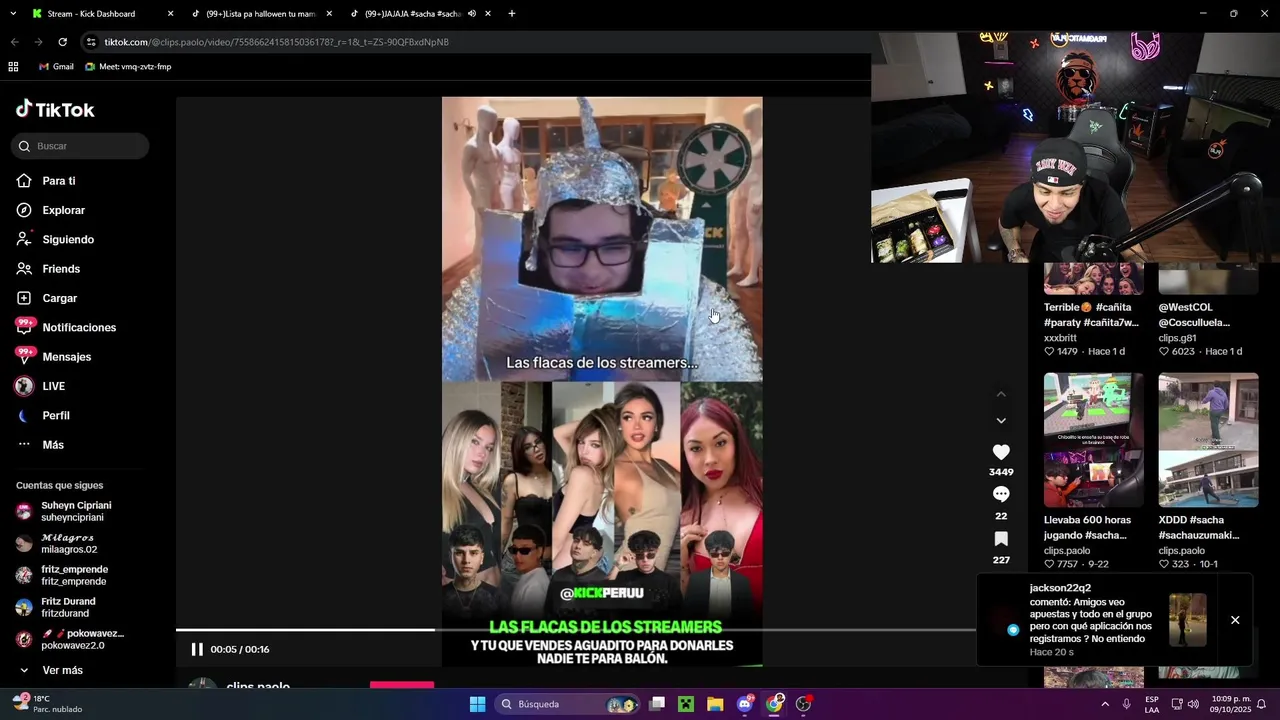Open the Más options menu
The height and width of the screenshot is (720, 1280).
pyautogui.click(x=40, y=445)
